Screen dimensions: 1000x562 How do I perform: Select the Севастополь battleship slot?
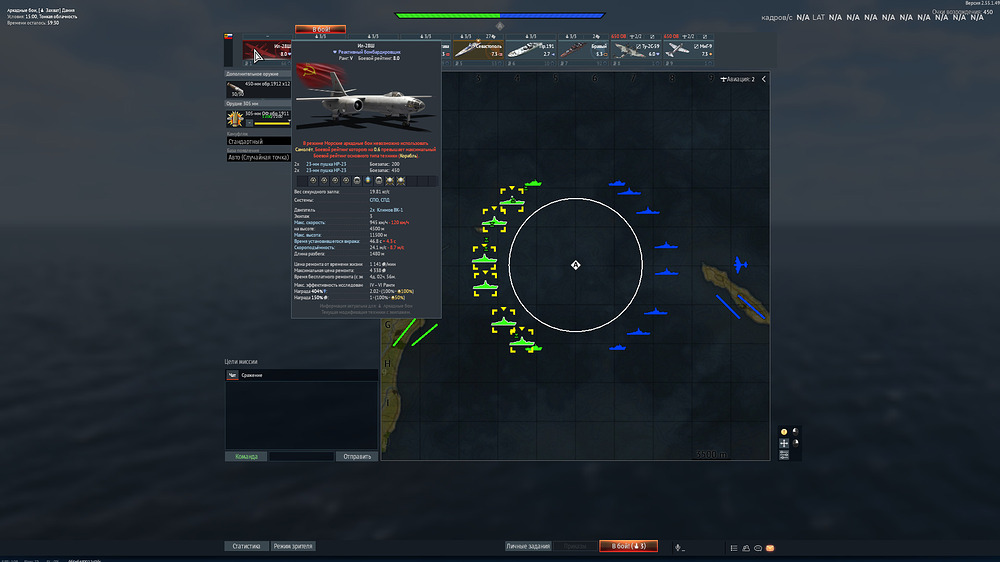(x=478, y=50)
